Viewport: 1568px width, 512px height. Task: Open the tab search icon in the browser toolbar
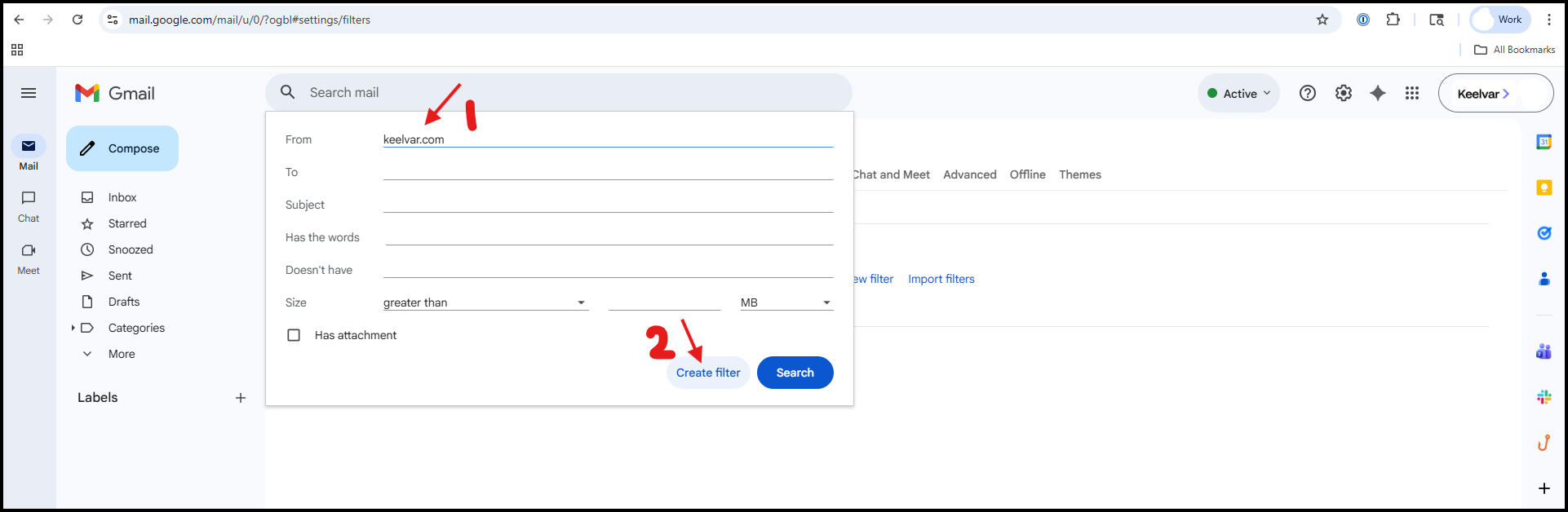[x=1437, y=20]
